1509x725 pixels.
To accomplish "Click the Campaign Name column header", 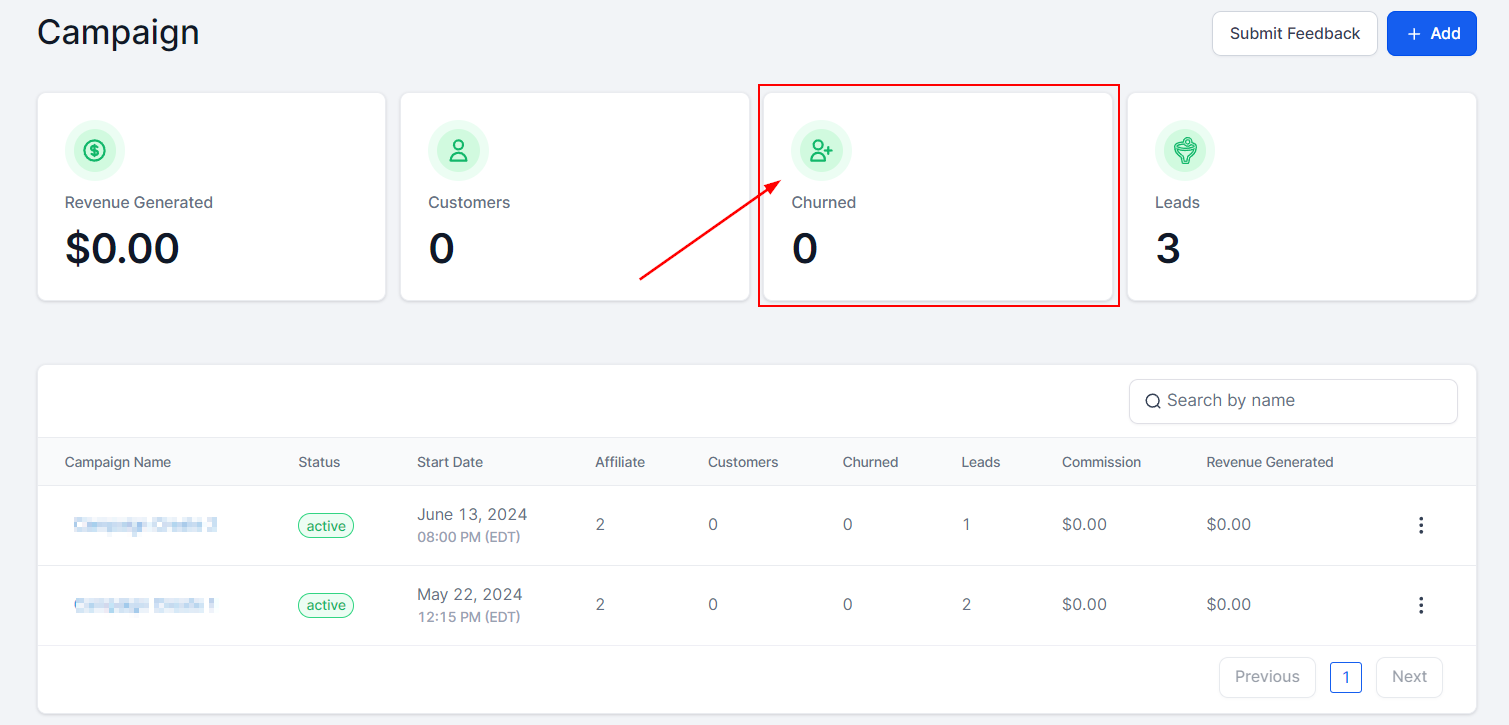I will coord(118,462).
